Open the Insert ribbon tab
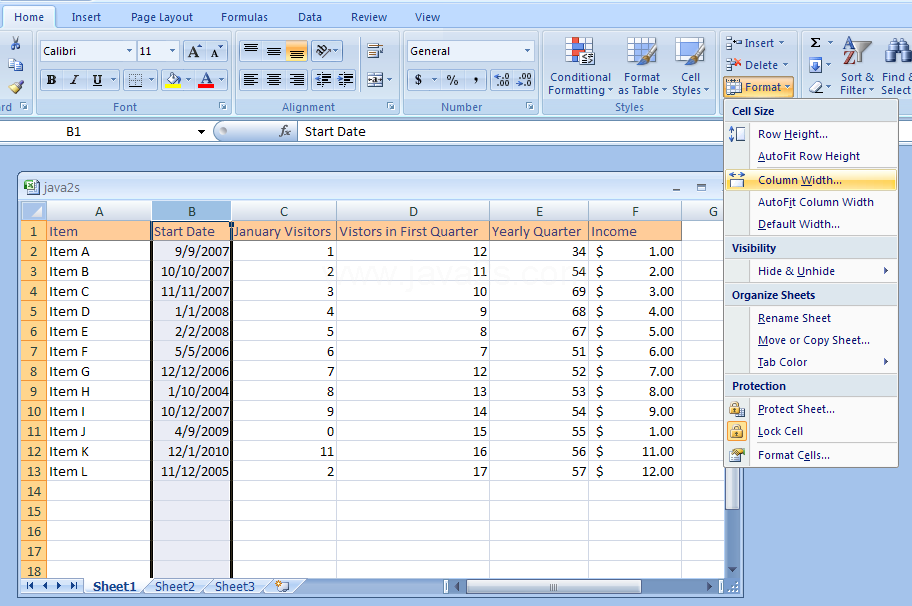Screen dimensions: 912x606 click(86, 17)
